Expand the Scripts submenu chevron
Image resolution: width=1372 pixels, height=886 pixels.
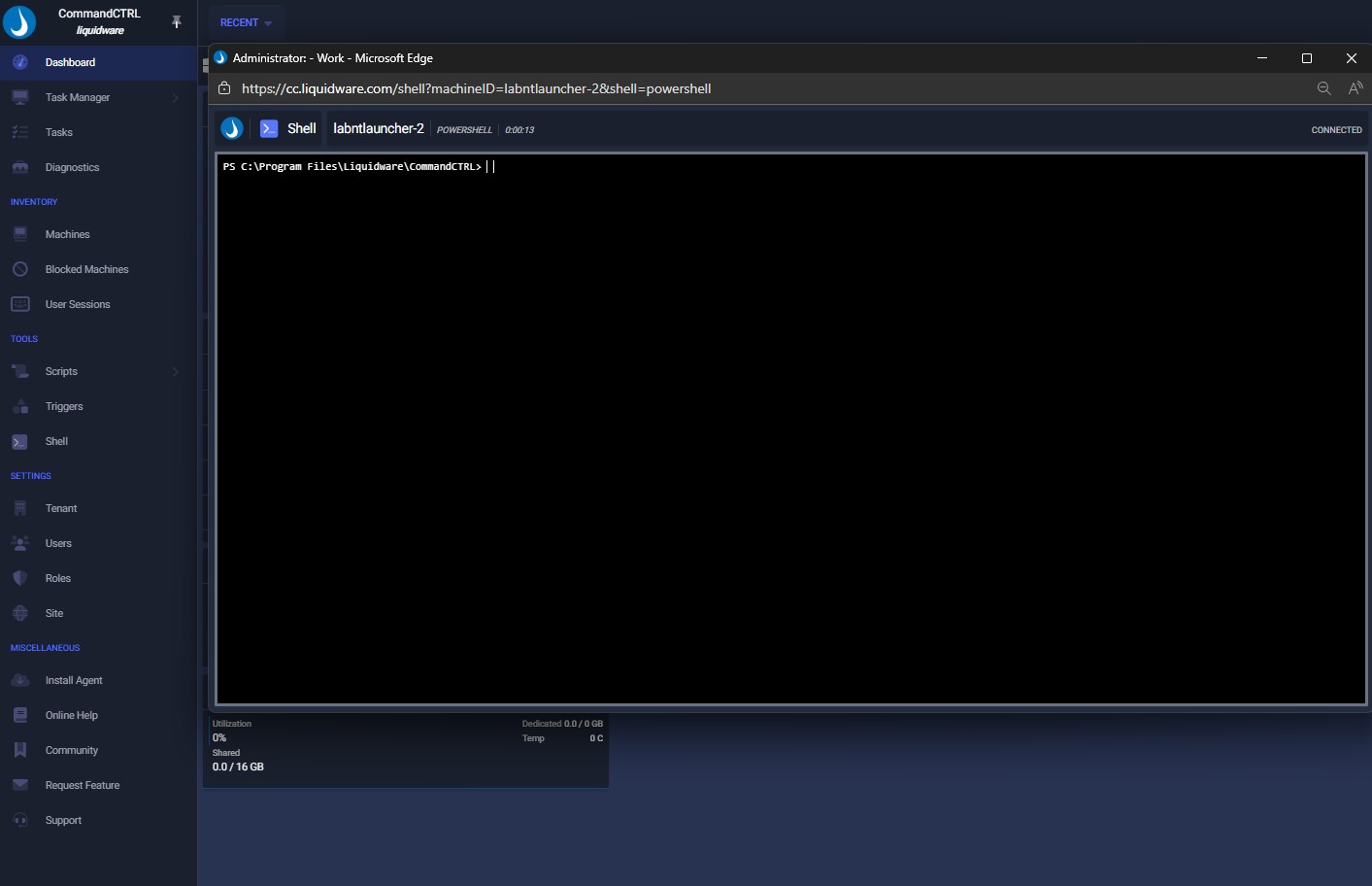point(176,371)
